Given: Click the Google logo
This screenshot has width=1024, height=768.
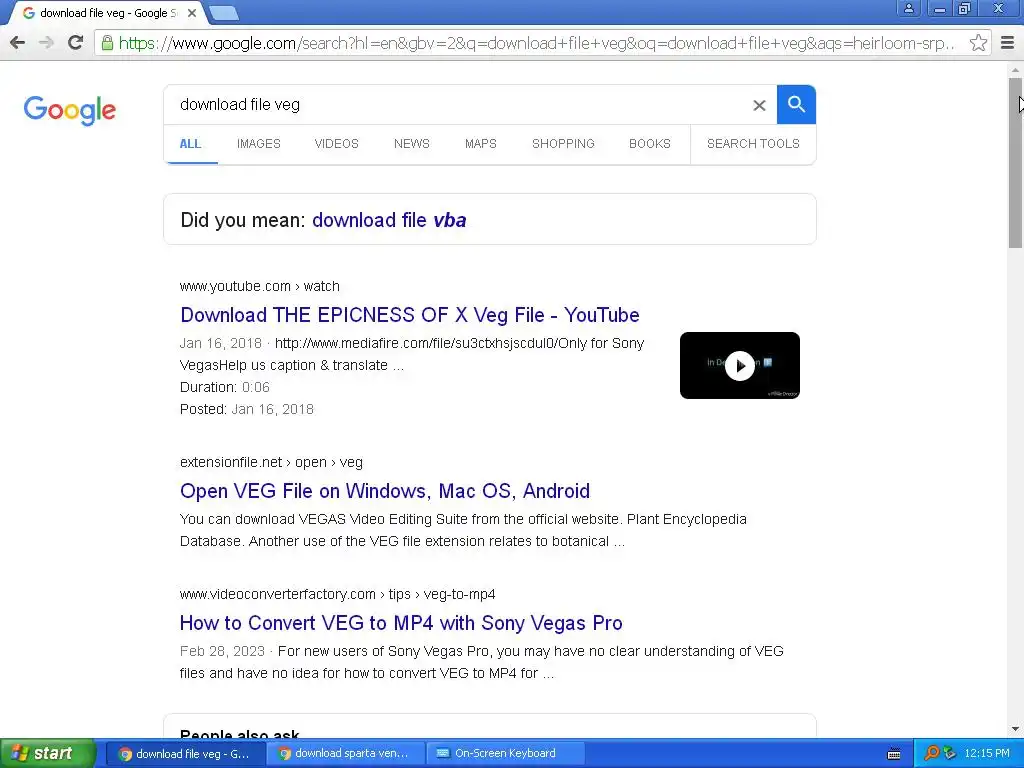Looking at the screenshot, I should [70, 110].
